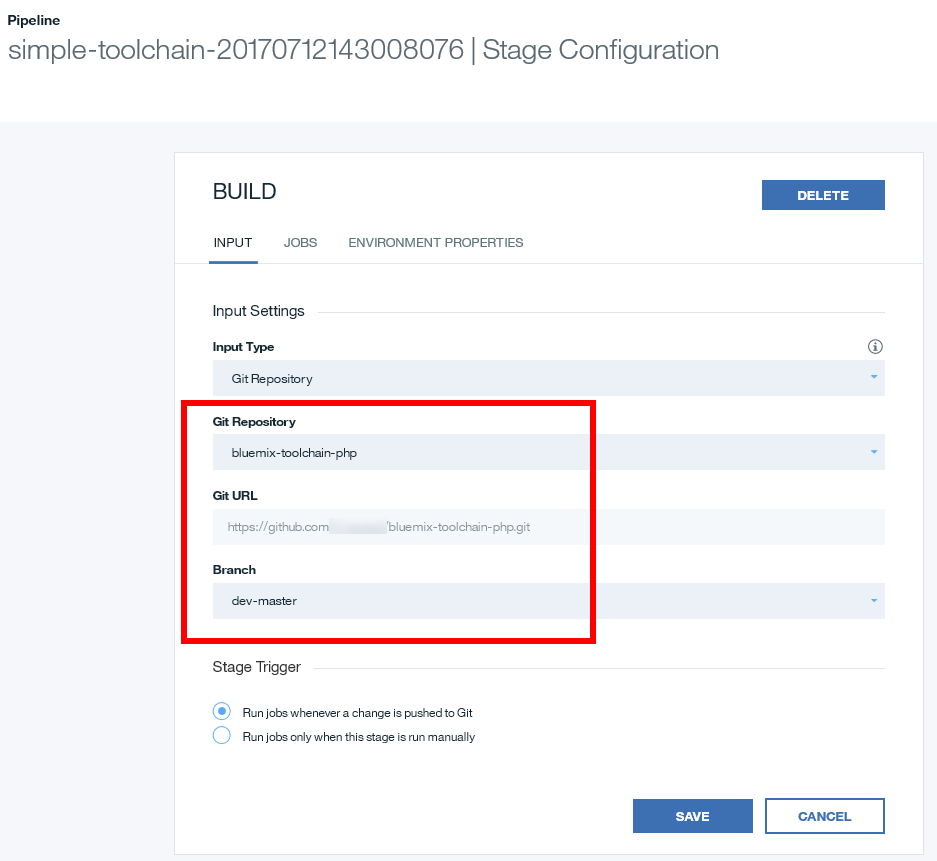The height and width of the screenshot is (861, 937).
Task: Open the ENVIRONMENT PROPERTIES tab
Action: click(436, 243)
